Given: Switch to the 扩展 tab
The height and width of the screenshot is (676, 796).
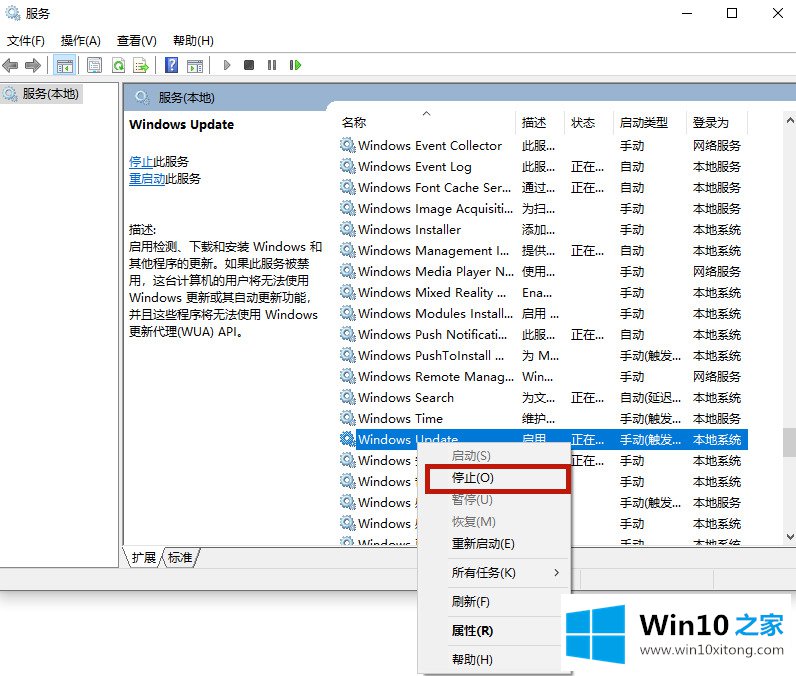Looking at the screenshot, I should 144,558.
